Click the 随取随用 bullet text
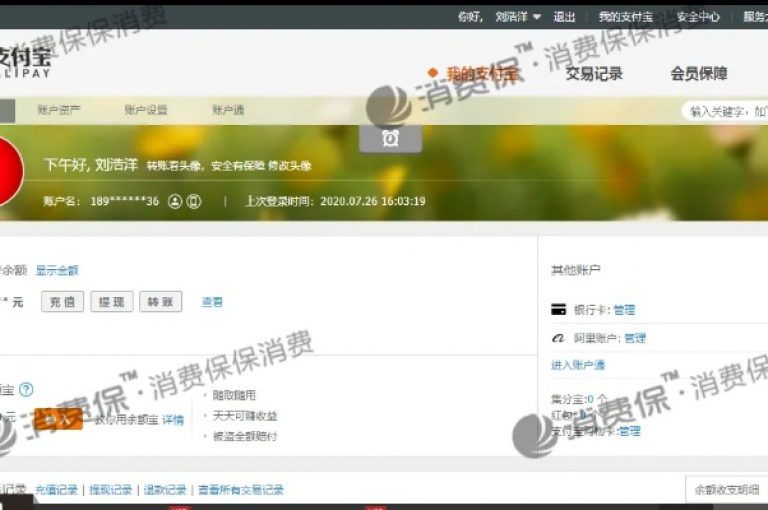 [x=234, y=395]
